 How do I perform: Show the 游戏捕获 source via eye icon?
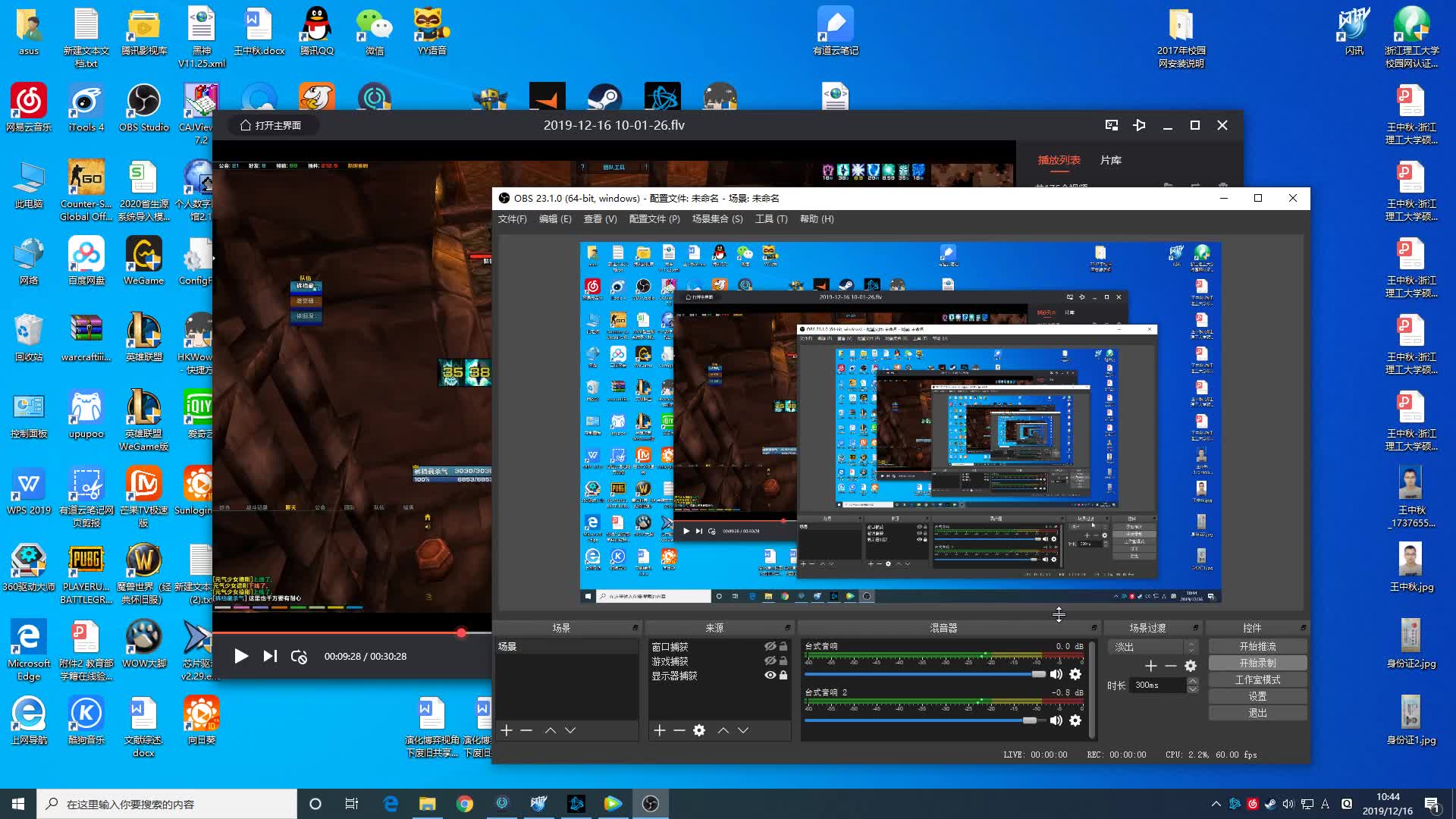(770, 661)
